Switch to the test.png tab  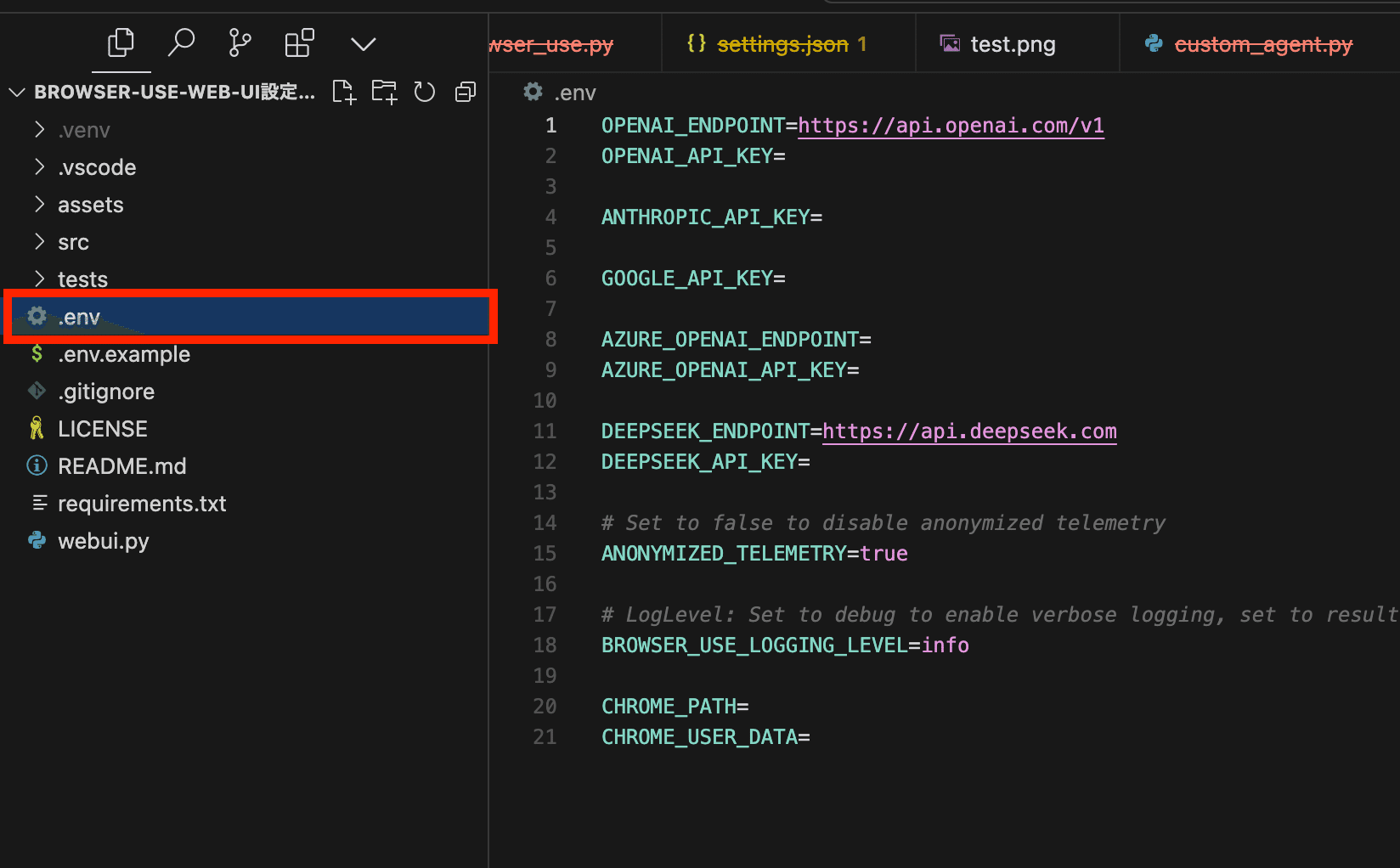(1012, 44)
